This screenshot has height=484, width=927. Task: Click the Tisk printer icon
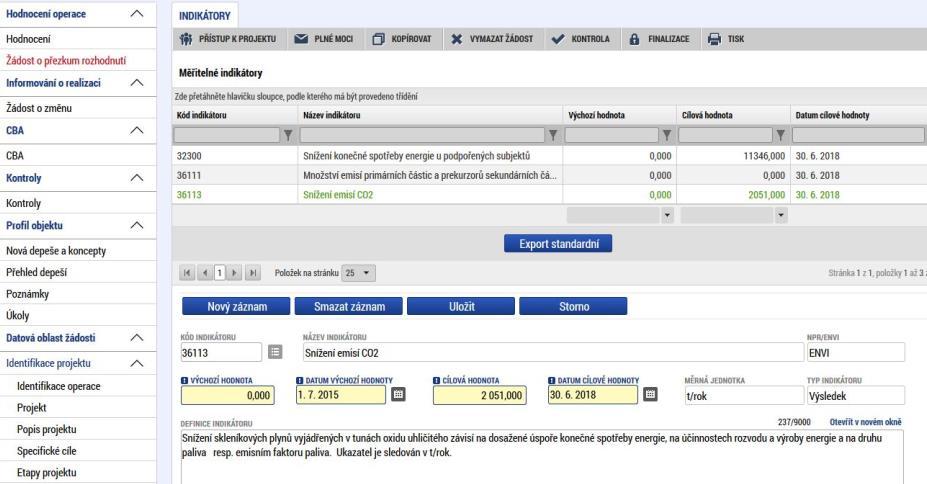[x=714, y=39]
